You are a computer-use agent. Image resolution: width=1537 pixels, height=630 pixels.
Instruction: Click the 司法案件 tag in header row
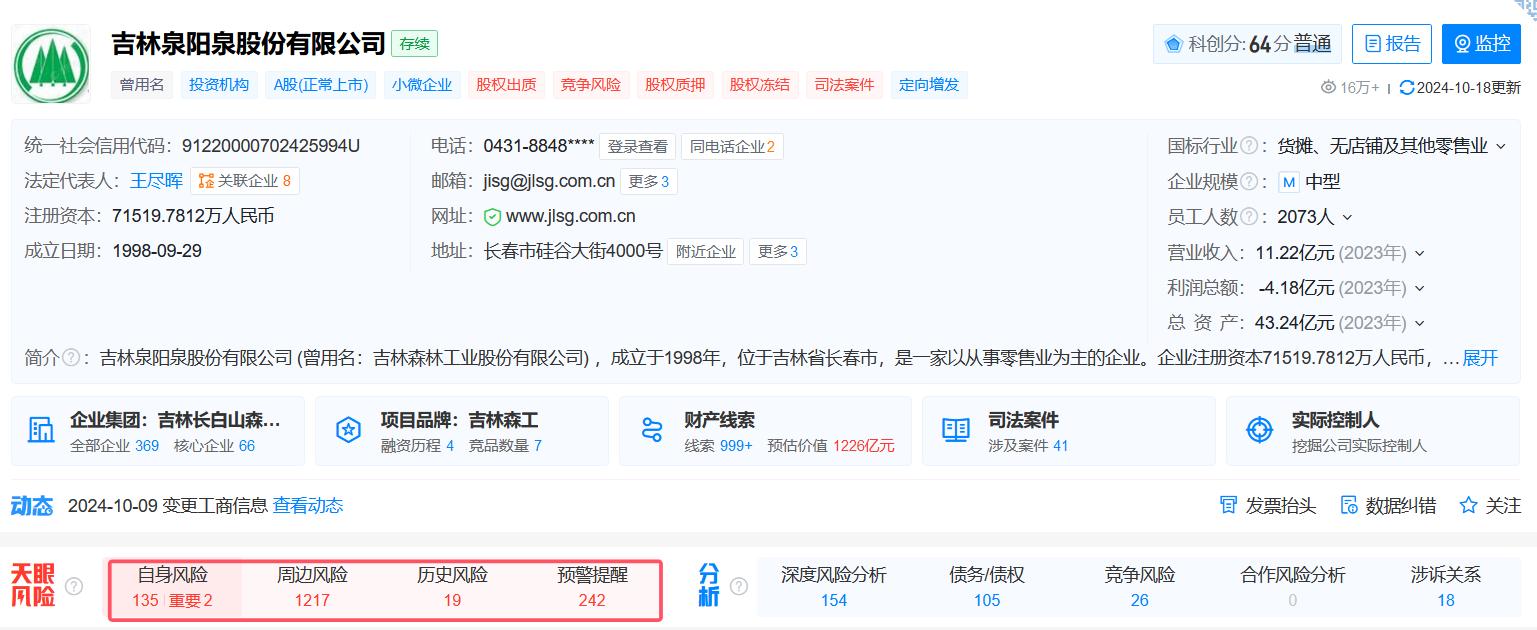click(844, 85)
